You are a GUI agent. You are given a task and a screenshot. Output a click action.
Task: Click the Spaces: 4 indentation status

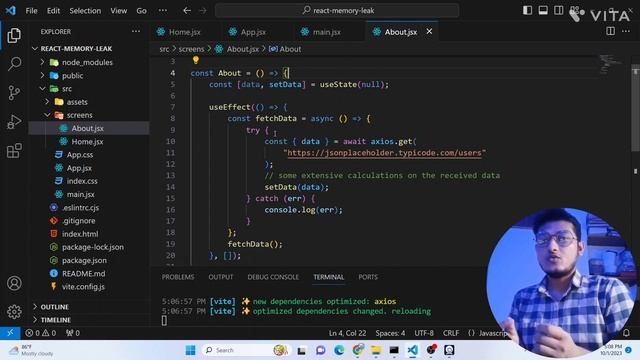point(390,333)
